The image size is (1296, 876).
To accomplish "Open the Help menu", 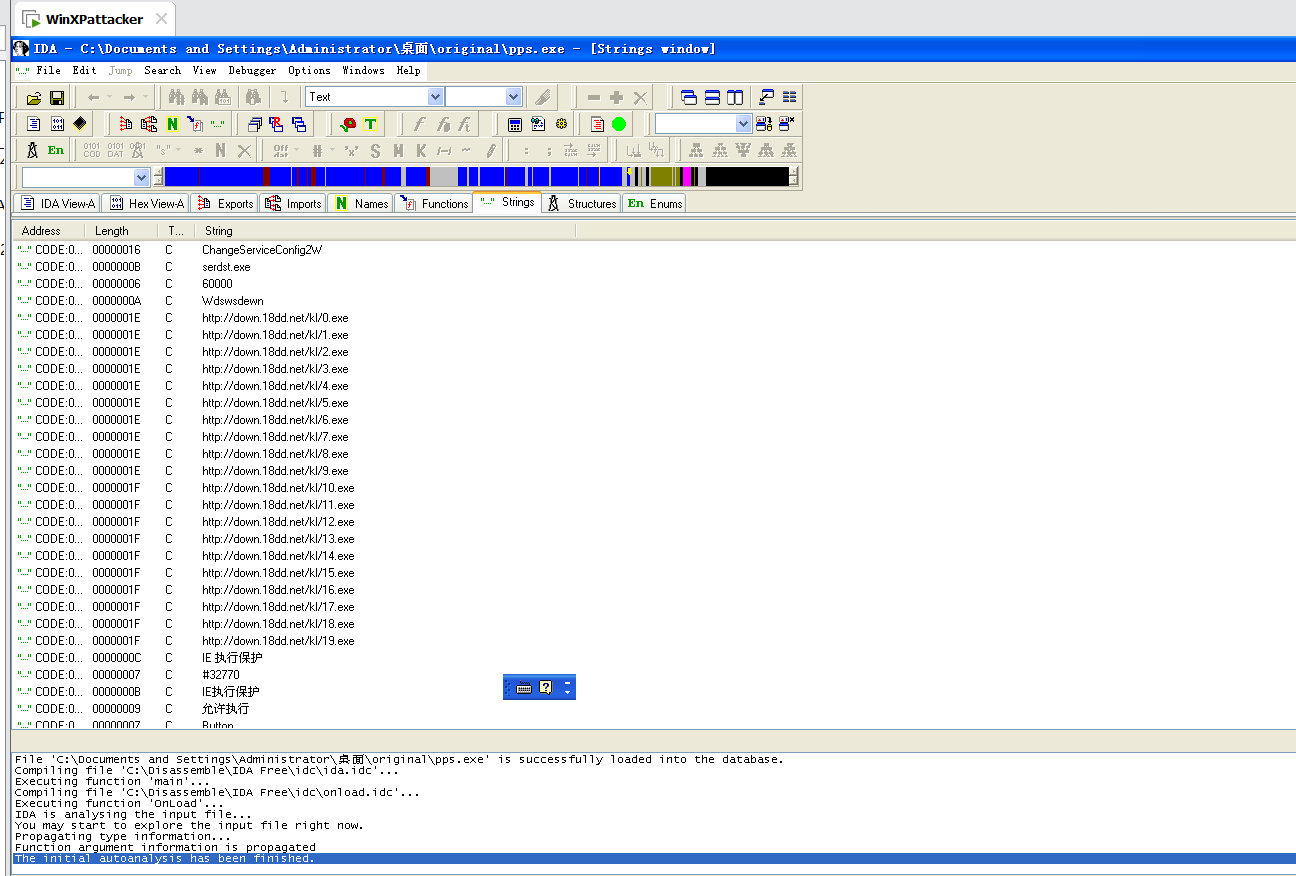I will pos(408,71).
